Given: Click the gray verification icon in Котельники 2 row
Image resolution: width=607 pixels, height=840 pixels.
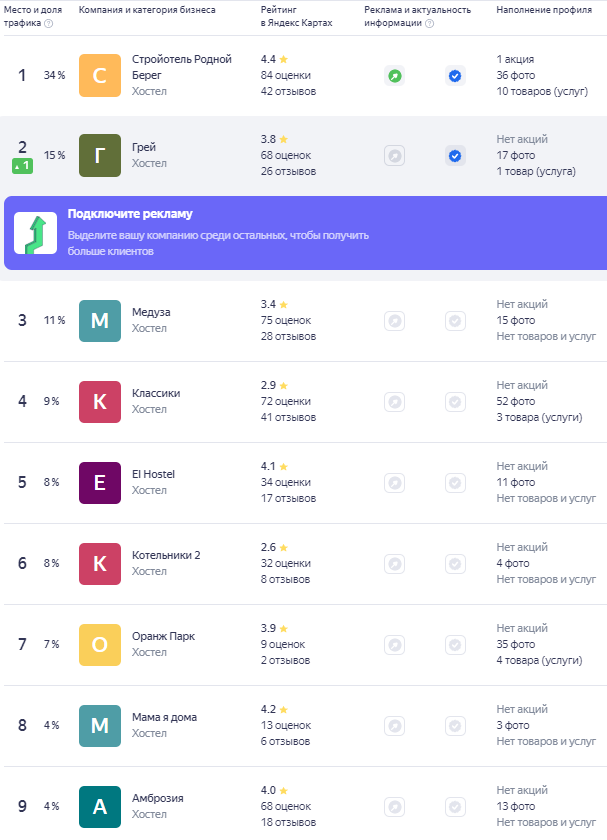Looking at the screenshot, I should pyautogui.click(x=455, y=564).
